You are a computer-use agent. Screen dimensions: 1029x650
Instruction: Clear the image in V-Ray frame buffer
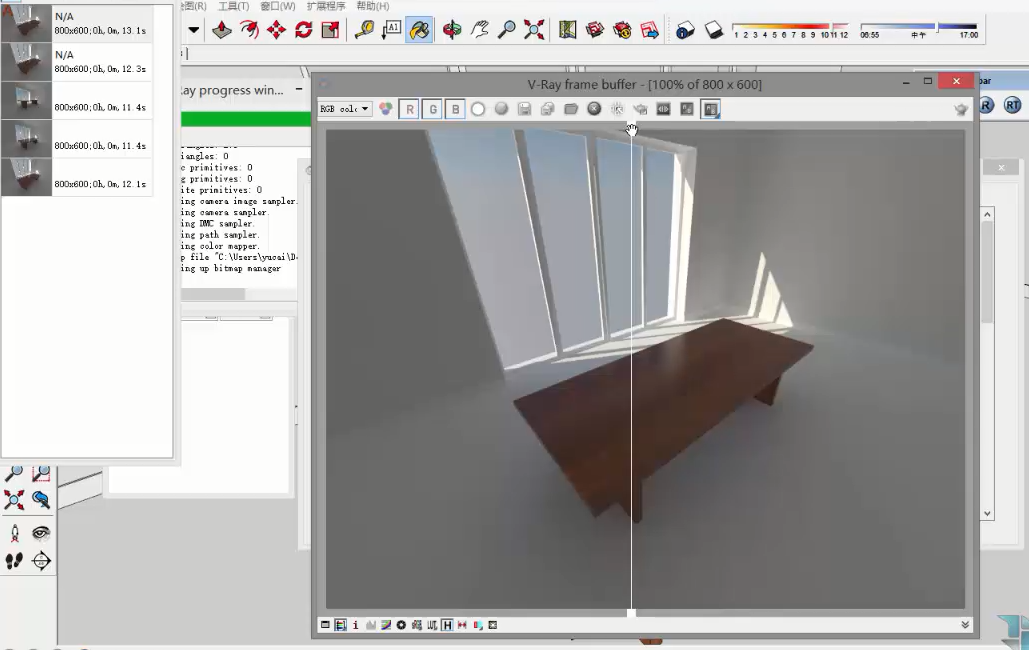tap(594, 109)
